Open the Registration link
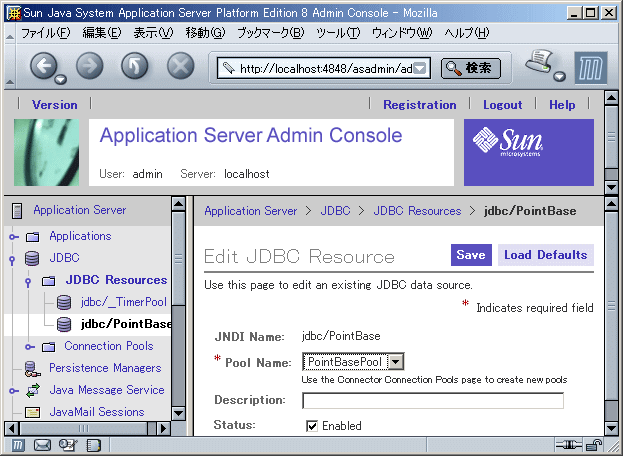 (x=420, y=105)
